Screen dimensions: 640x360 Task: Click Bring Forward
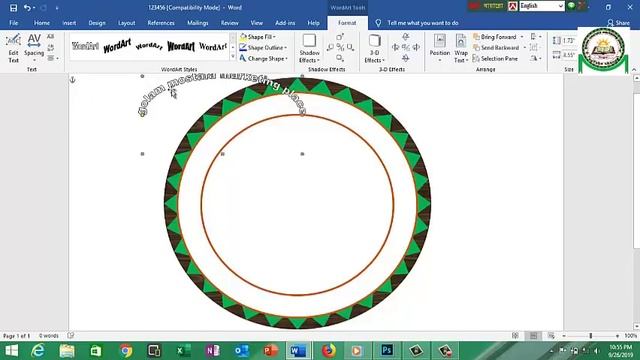(495, 37)
